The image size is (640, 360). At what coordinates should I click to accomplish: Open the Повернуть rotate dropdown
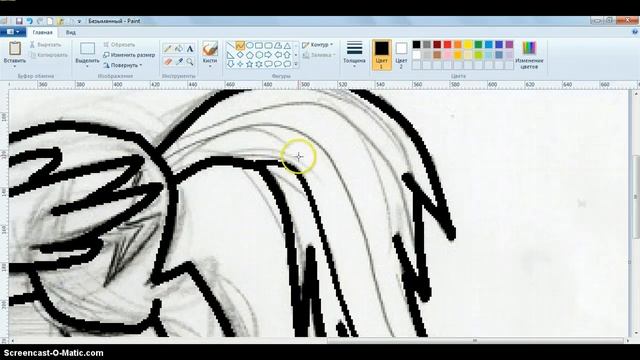click(122, 65)
